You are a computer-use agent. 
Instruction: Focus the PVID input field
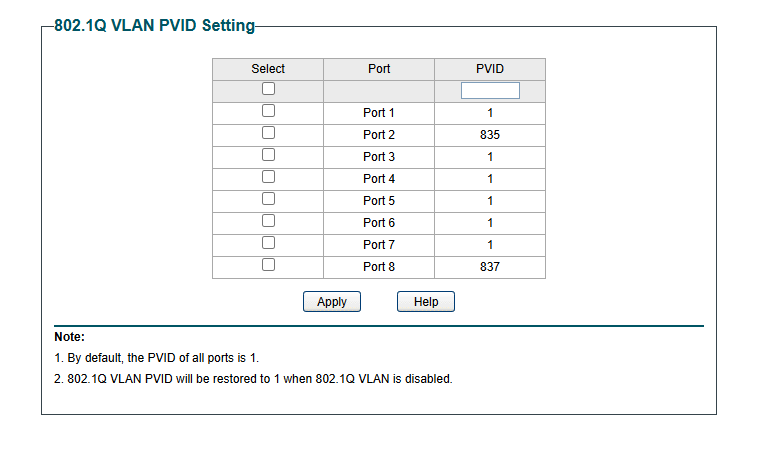[x=490, y=91]
